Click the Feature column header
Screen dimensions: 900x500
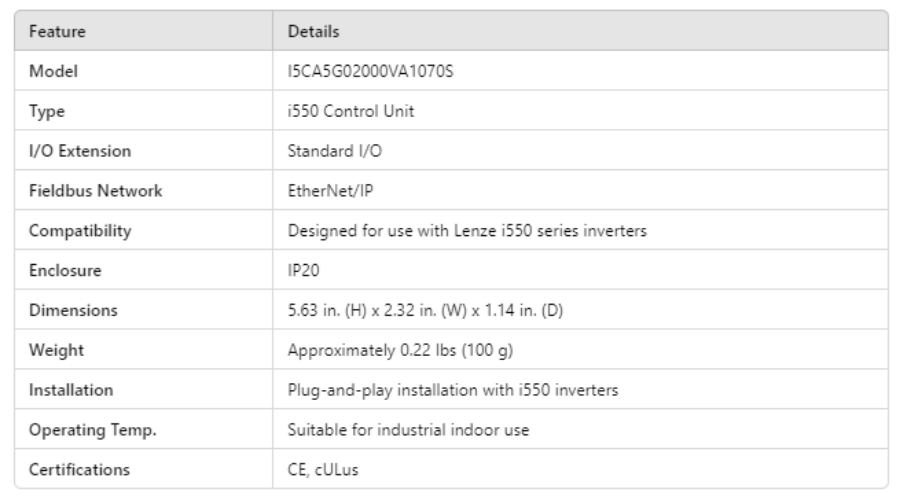57,32
